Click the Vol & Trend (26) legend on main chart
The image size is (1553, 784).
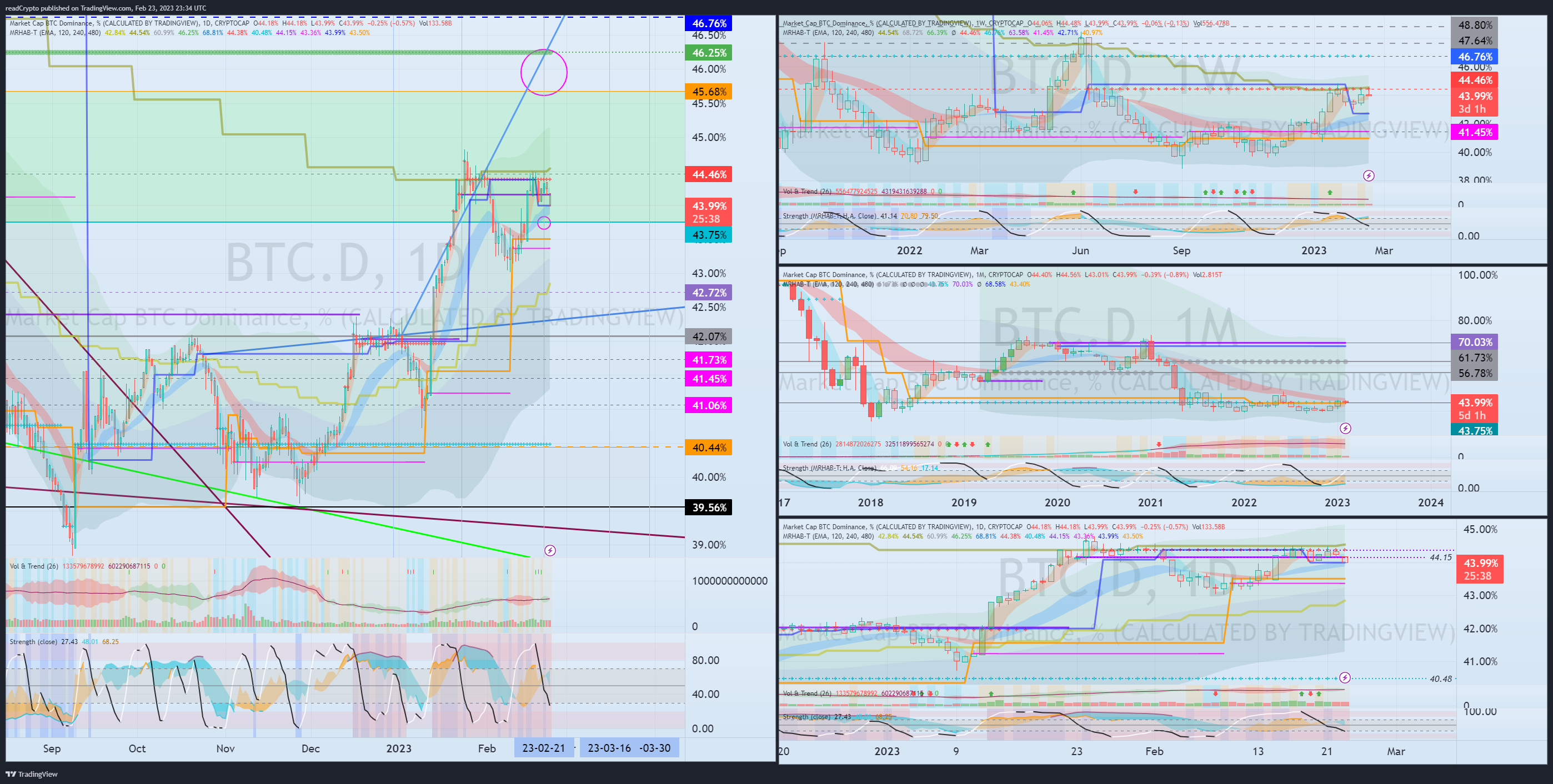point(34,566)
